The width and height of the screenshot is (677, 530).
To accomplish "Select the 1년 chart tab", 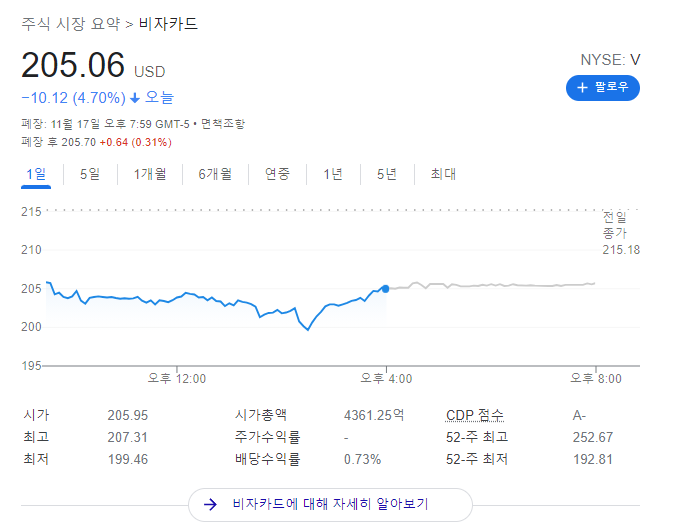I will (x=333, y=174).
